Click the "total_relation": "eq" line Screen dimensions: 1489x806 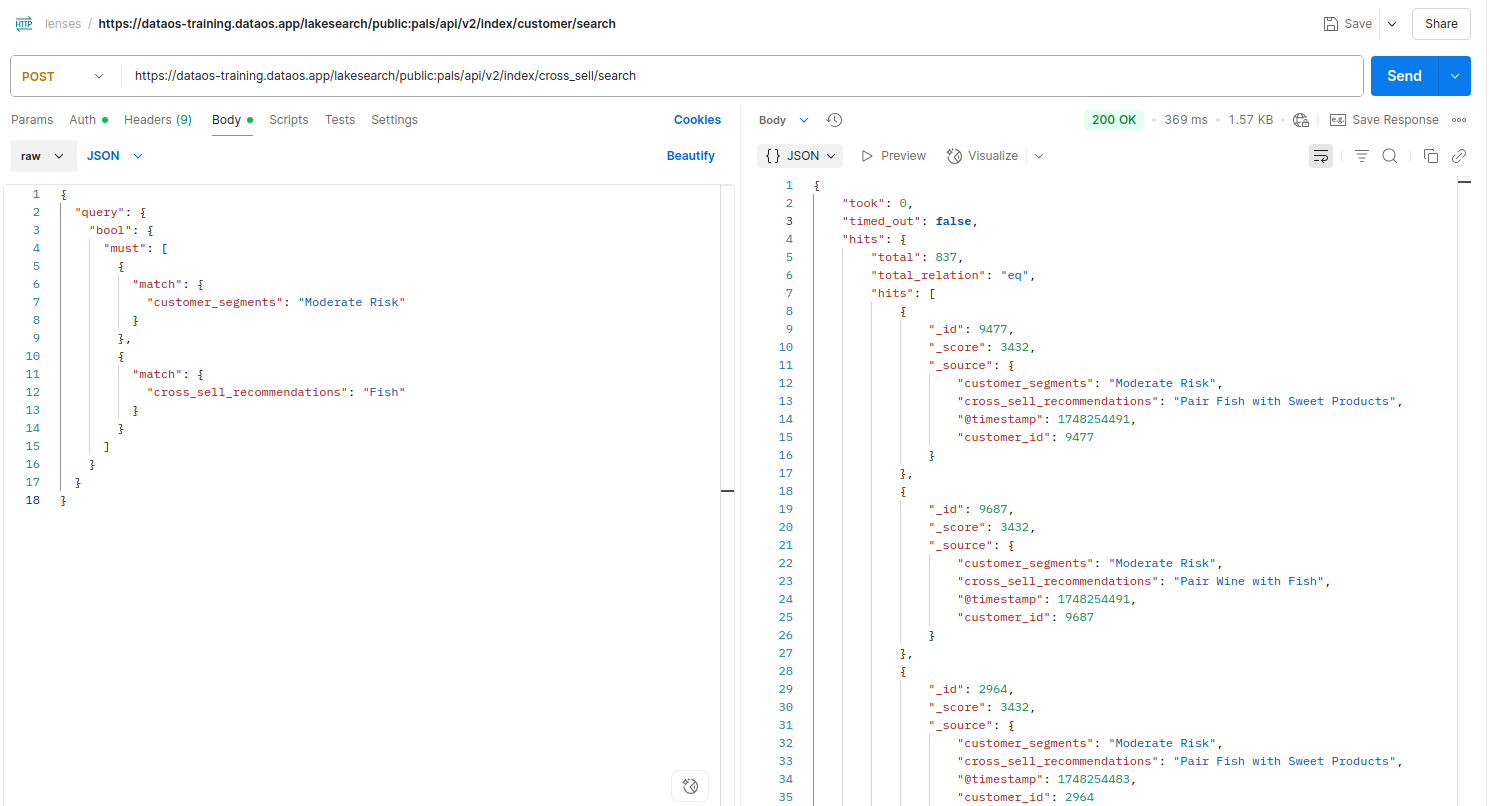(955, 275)
